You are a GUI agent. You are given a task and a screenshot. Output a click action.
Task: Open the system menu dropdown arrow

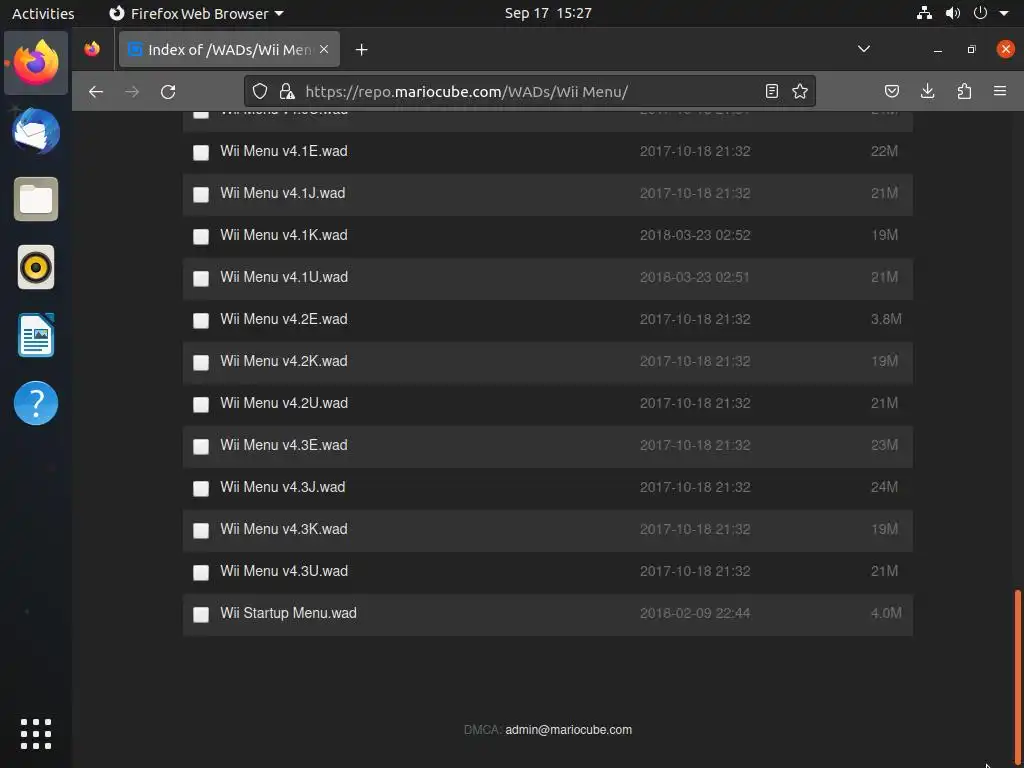[1004, 13]
